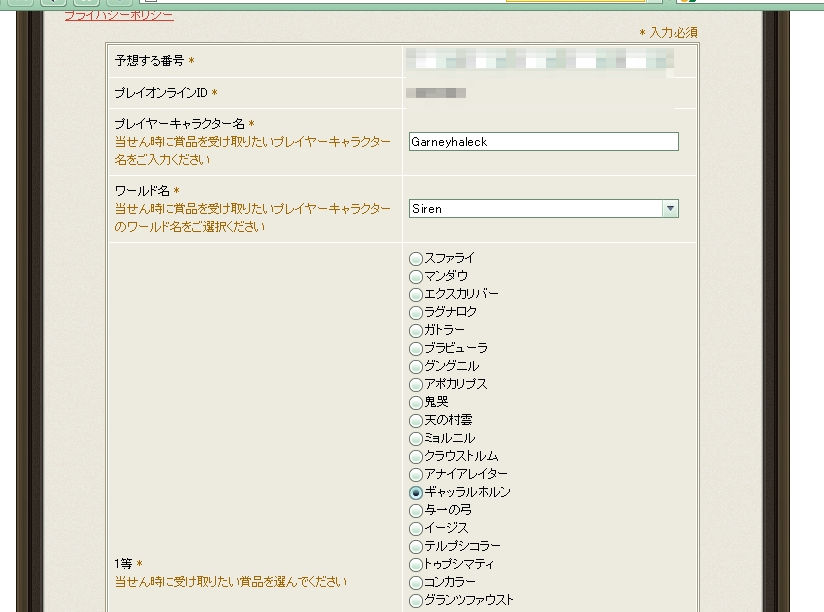
Task: Pick the クラウストルム prize option
Action: [x=416, y=456]
